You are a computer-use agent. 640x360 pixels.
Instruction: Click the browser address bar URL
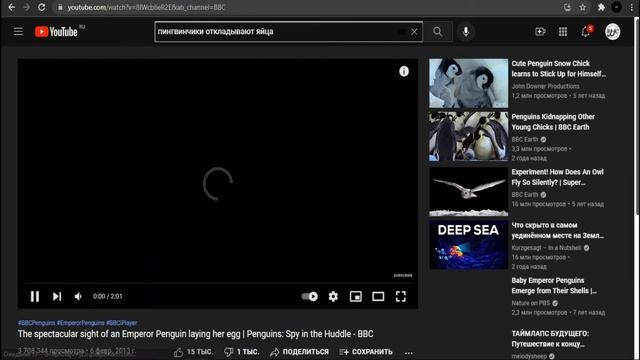pyautogui.click(x=146, y=7)
